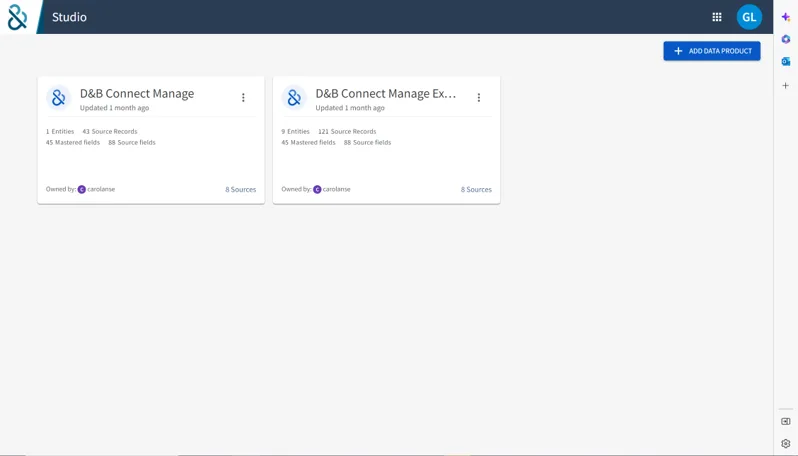Click 8 Sources link on D&B Connect Manage card
The height and width of the screenshot is (456, 798).
(x=241, y=189)
